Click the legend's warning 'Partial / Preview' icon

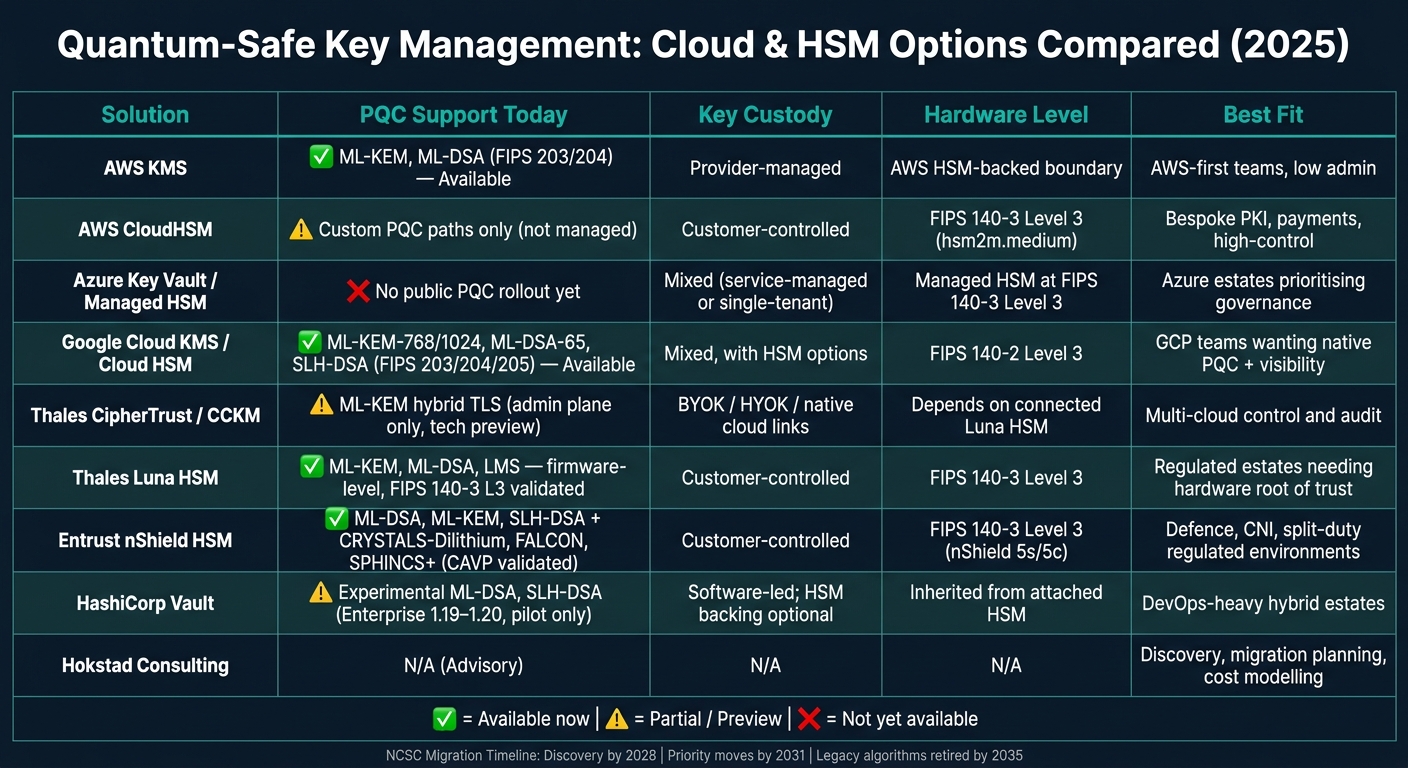616,718
